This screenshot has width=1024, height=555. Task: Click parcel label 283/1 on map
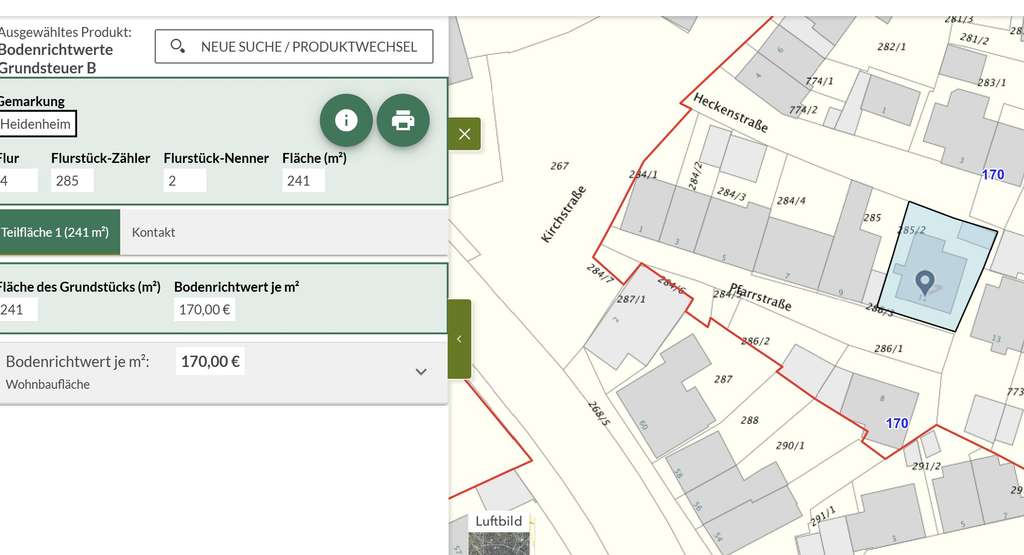click(992, 82)
